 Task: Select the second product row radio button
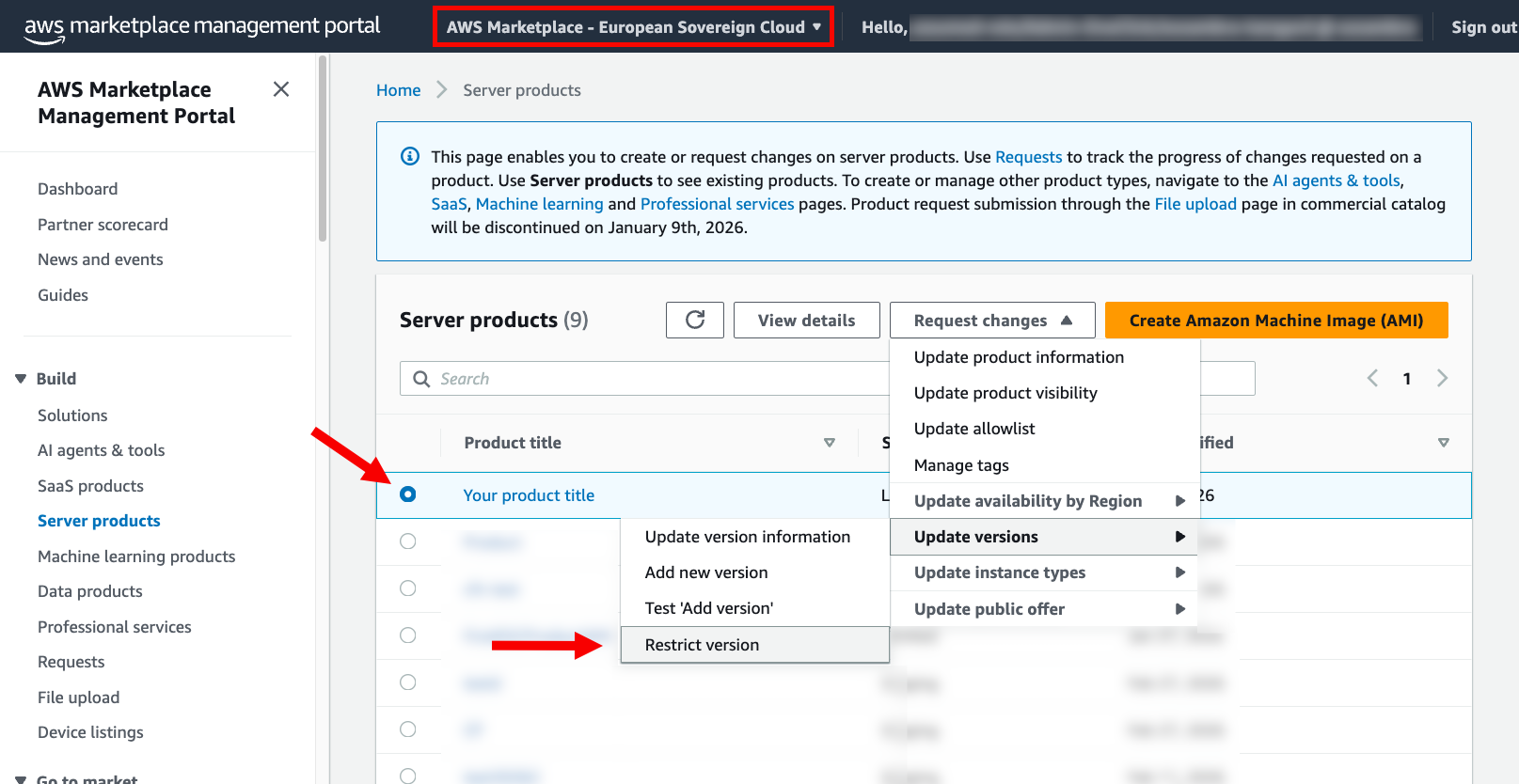407,541
